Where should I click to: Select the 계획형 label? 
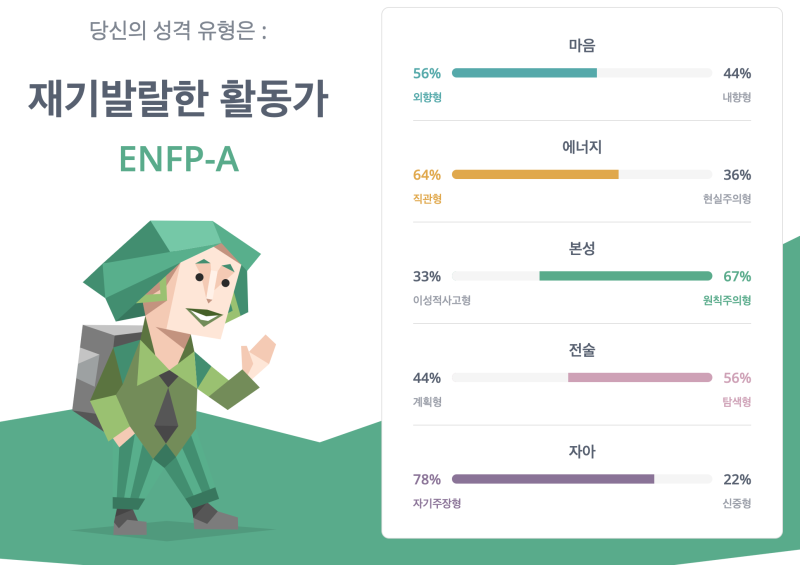427,402
